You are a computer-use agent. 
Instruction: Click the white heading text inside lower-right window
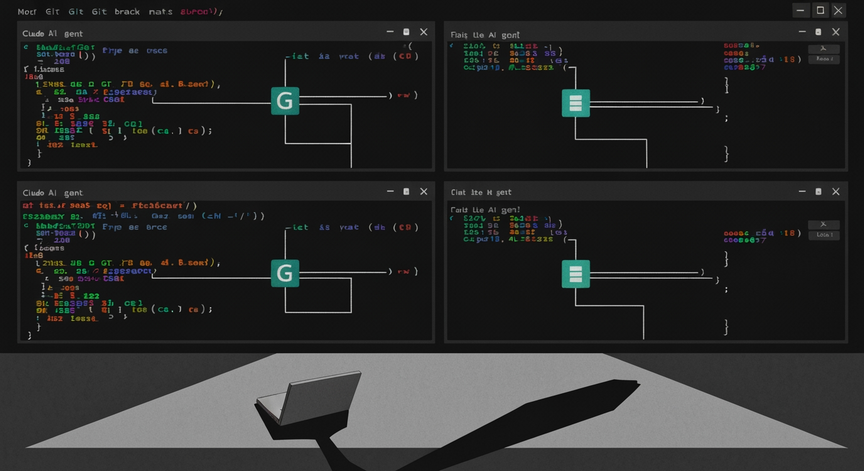pos(485,210)
